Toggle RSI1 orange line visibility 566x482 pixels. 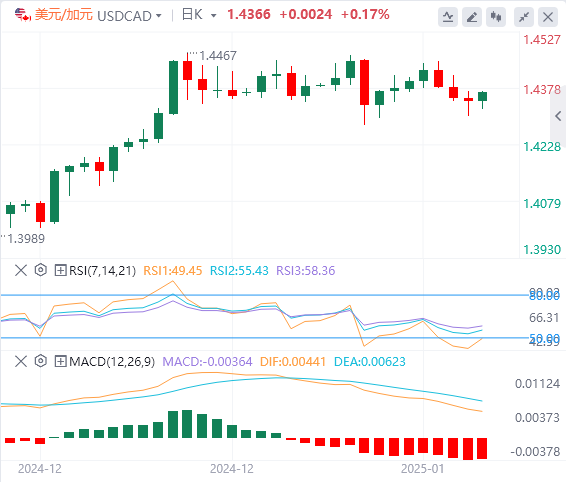pos(173,270)
